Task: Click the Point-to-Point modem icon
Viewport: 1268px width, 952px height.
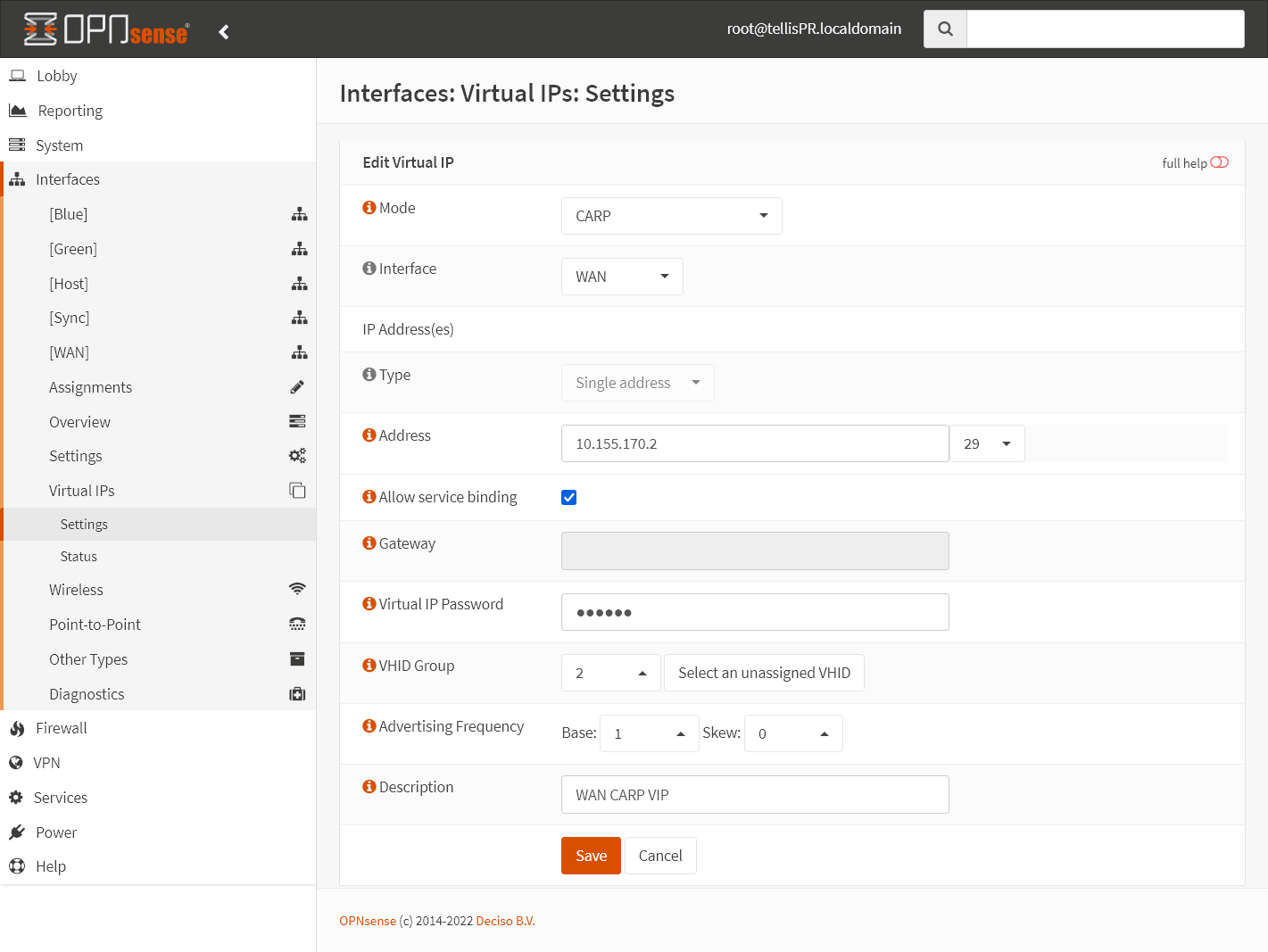Action: (297, 624)
